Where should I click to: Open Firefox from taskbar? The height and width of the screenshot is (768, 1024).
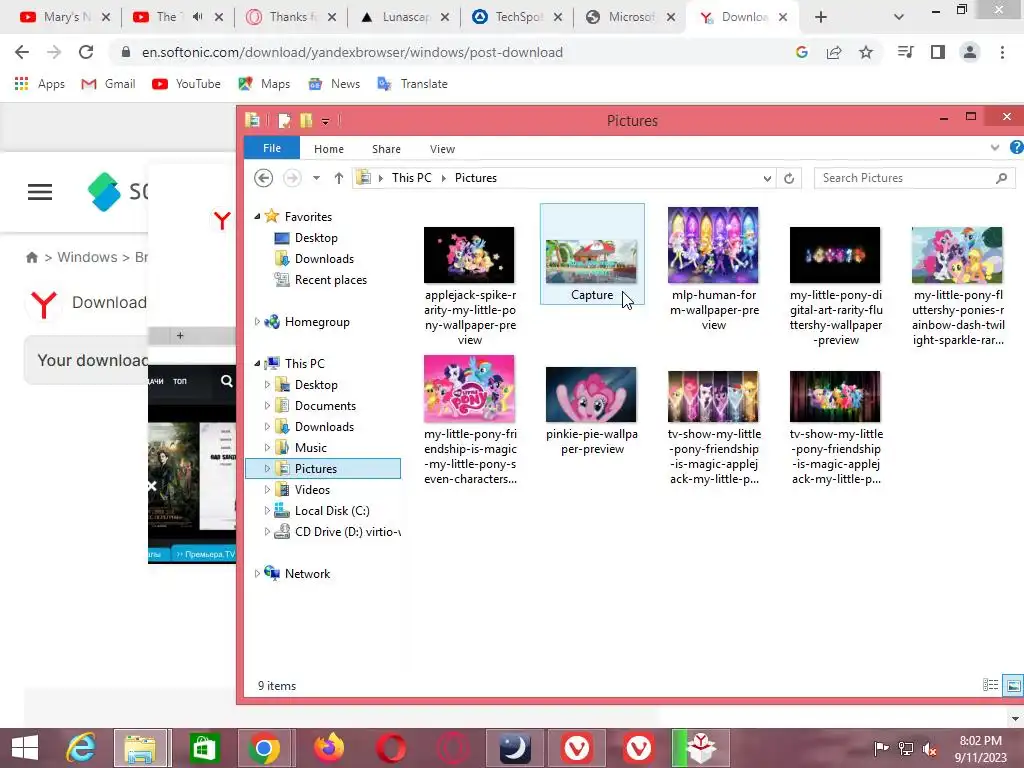[x=328, y=748]
